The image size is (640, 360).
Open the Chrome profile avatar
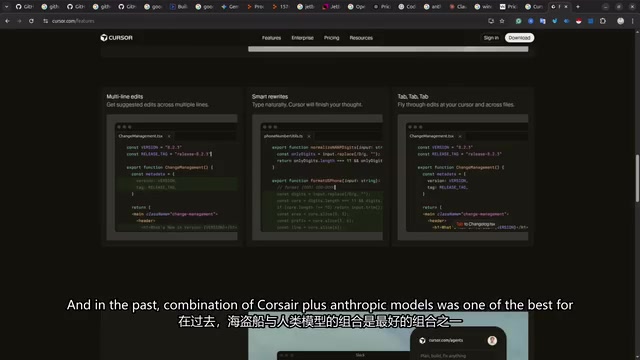[620, 21]
